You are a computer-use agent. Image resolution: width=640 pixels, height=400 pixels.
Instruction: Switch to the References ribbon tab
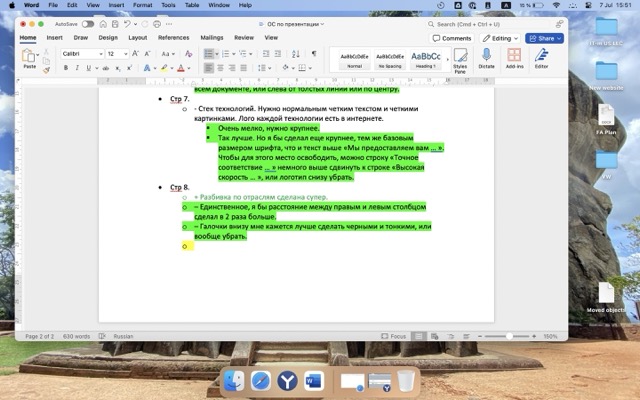[173, 38]
